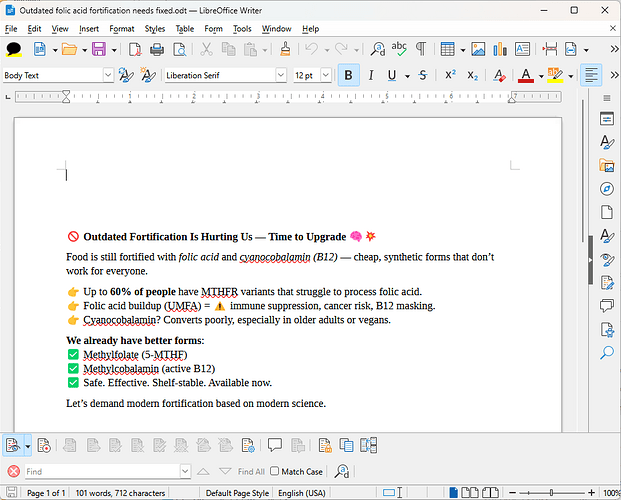Enable Match Case checkbox
This screenshot has height=500, width=621.
click(274, 471)
